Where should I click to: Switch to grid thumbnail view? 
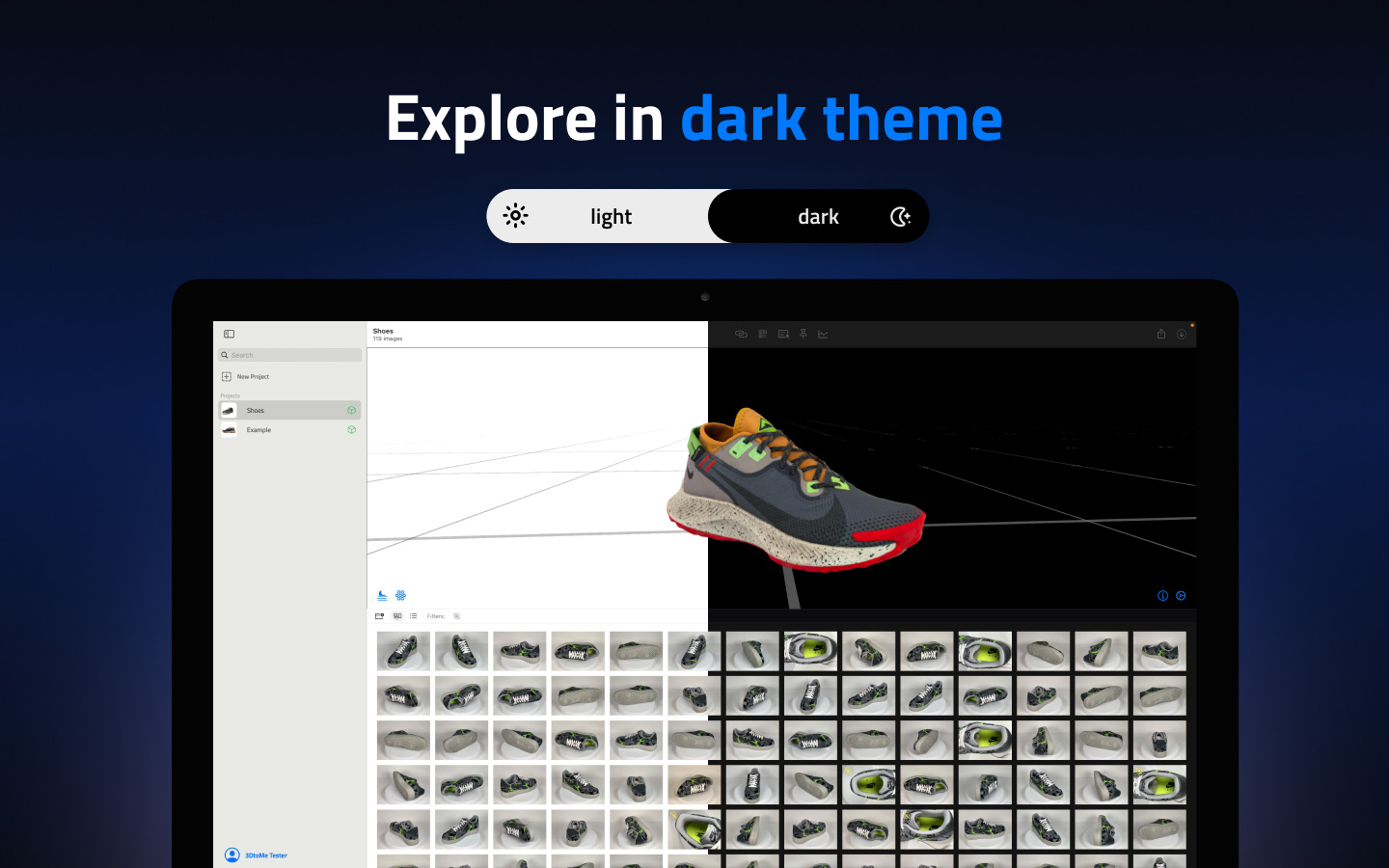pos(397,615)
